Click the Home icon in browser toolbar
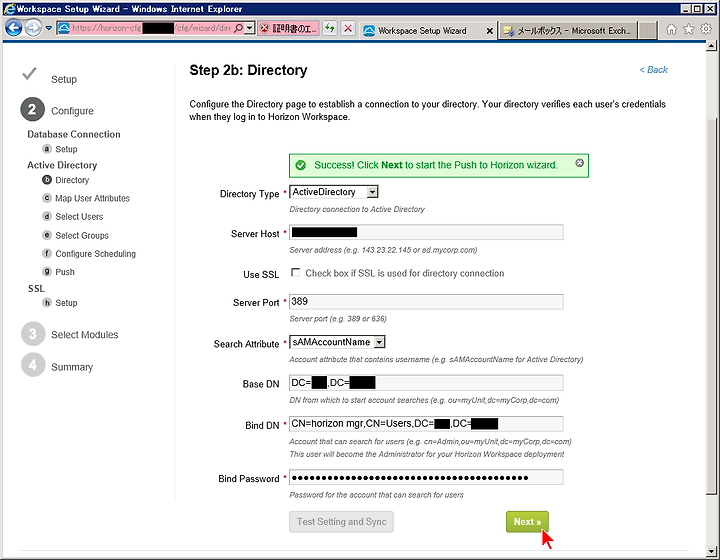Viewport: 720px width, 560px height. coord(671,29)
